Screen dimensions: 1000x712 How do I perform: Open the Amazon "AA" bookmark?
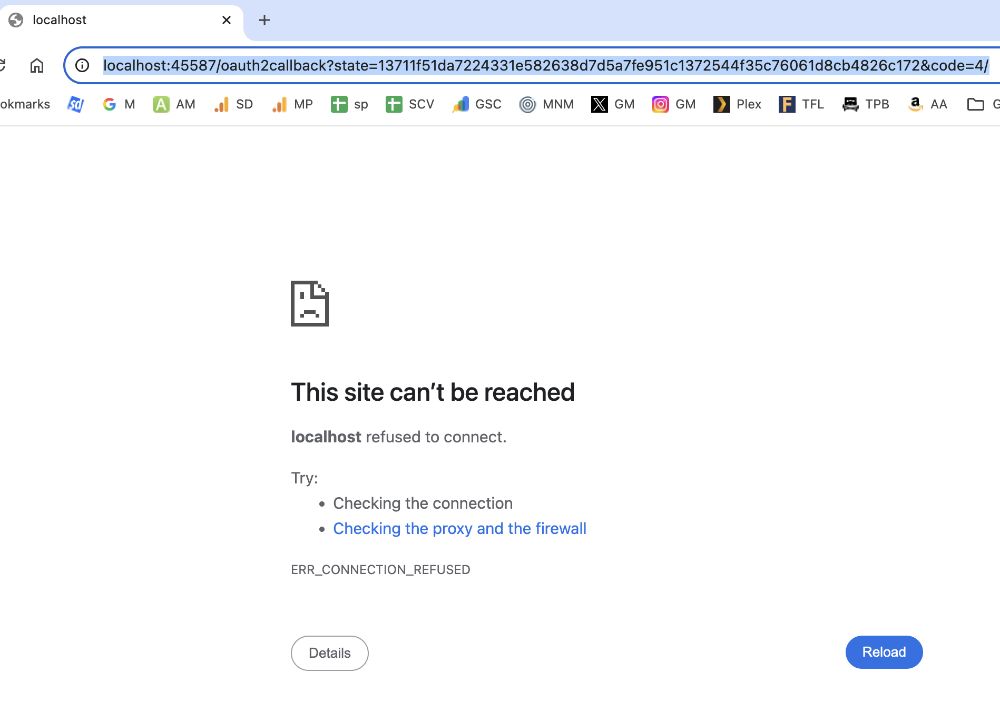(926, 103)
